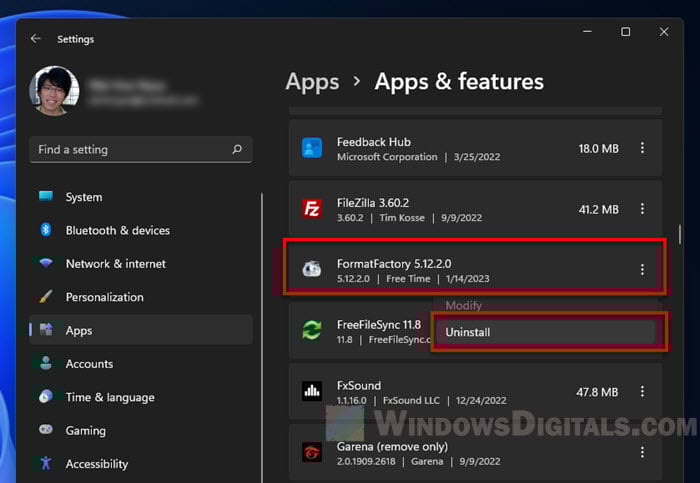Click the FormatFactory 5.12.2.0 app name
Screen dimensions: 700x483
[394, 264]
